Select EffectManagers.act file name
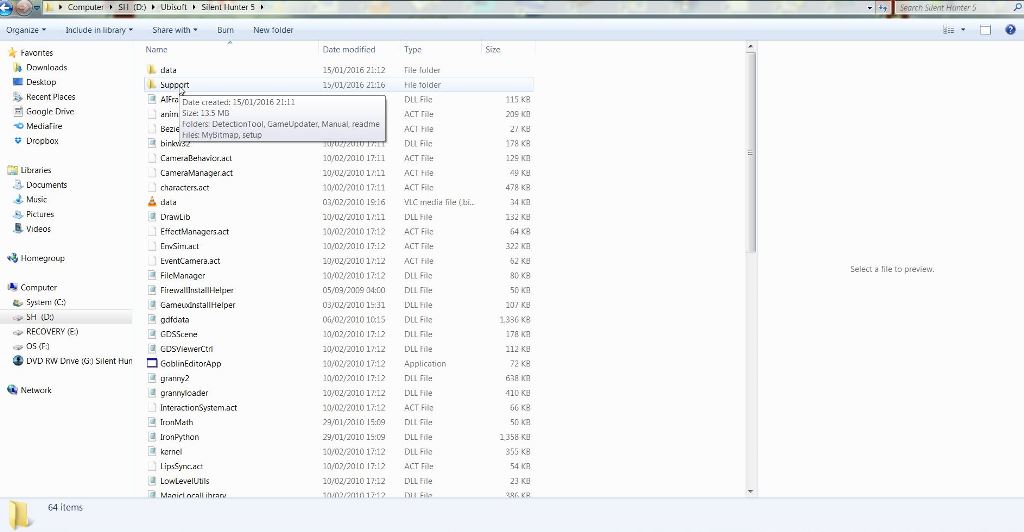This screenshot has width=1024, height=532. coord(195,232)
